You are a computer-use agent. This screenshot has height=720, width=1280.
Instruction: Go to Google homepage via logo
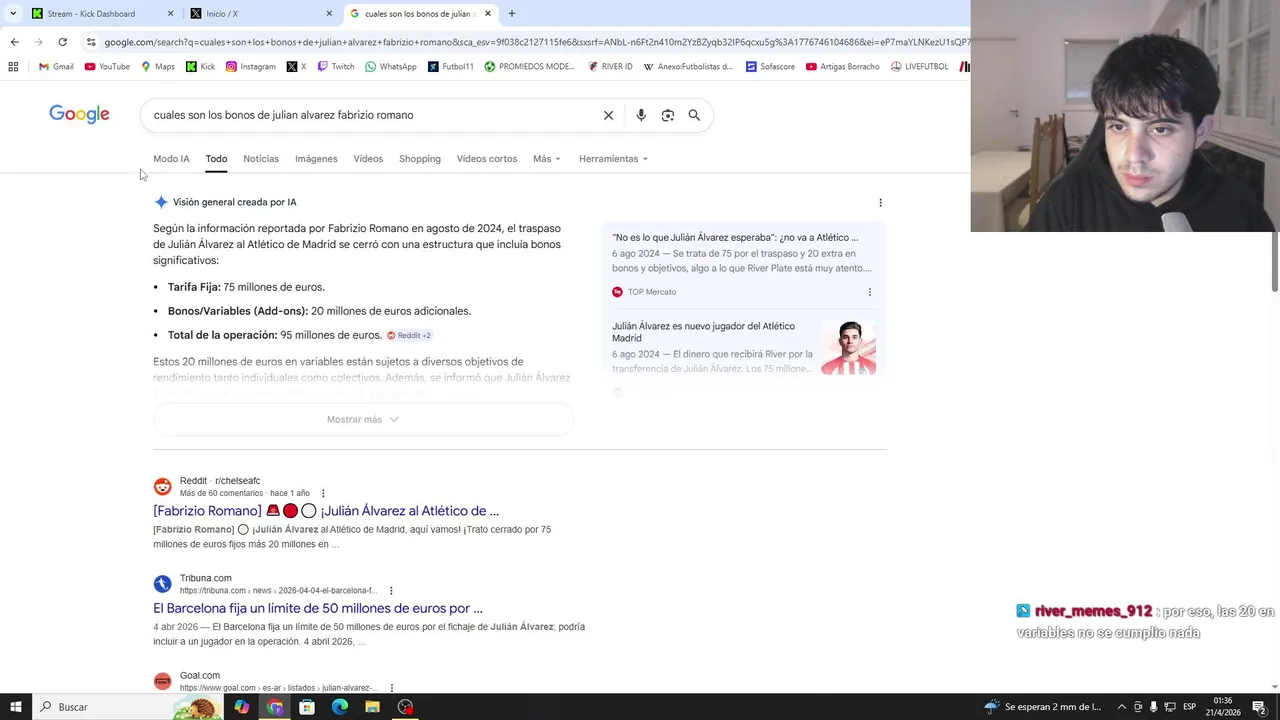click(x=79, y=114)
